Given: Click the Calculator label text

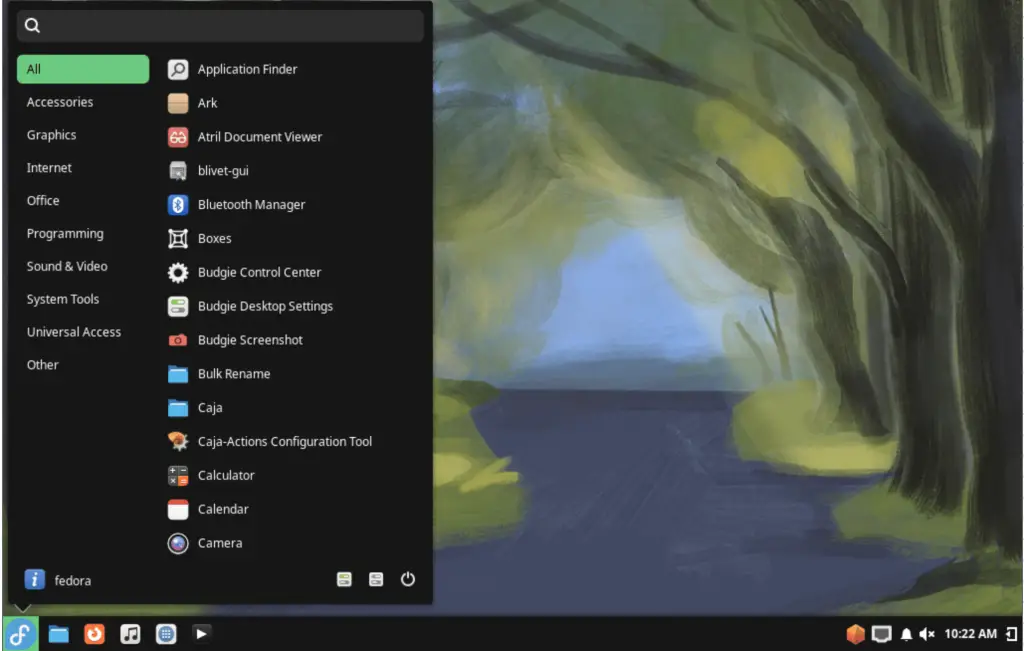Looking at the screenshot, I should pos(226,476).
